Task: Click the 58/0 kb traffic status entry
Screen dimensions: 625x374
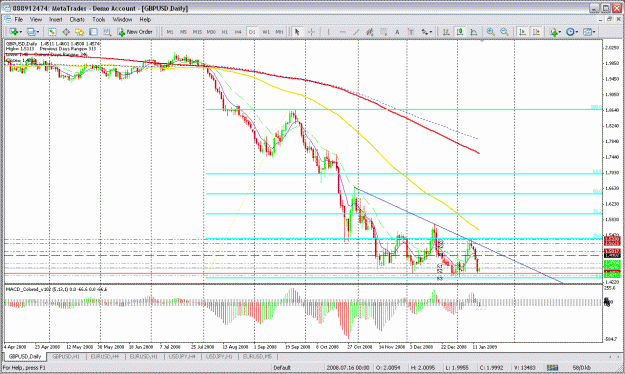Action: 582,368
